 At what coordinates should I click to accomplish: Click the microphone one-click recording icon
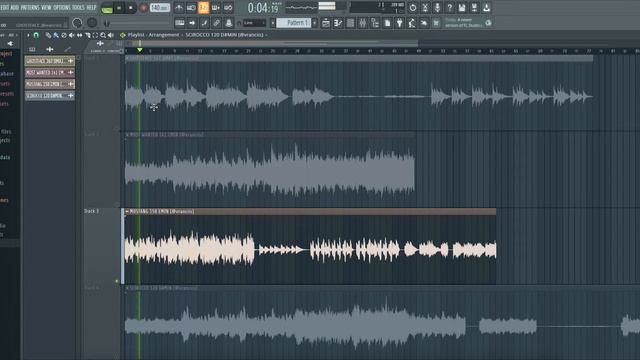(437, 7)
